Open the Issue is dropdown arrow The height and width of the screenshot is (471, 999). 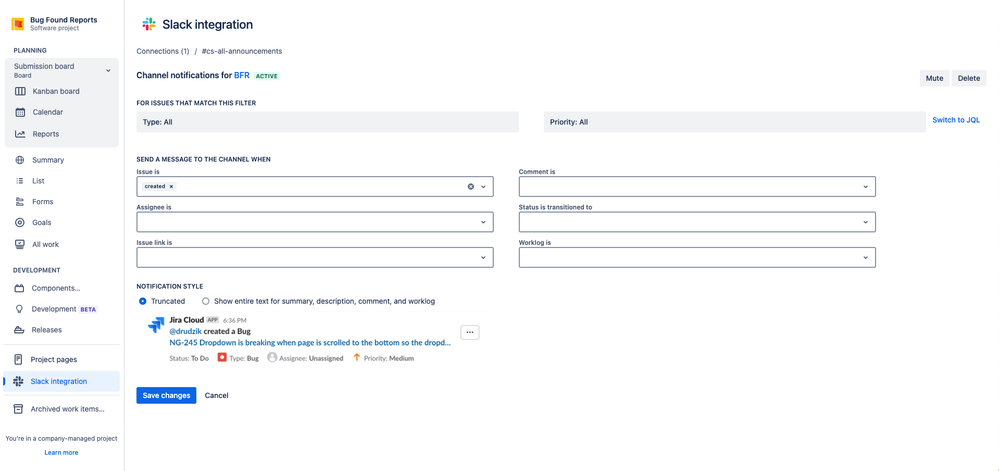coord(484,187)
